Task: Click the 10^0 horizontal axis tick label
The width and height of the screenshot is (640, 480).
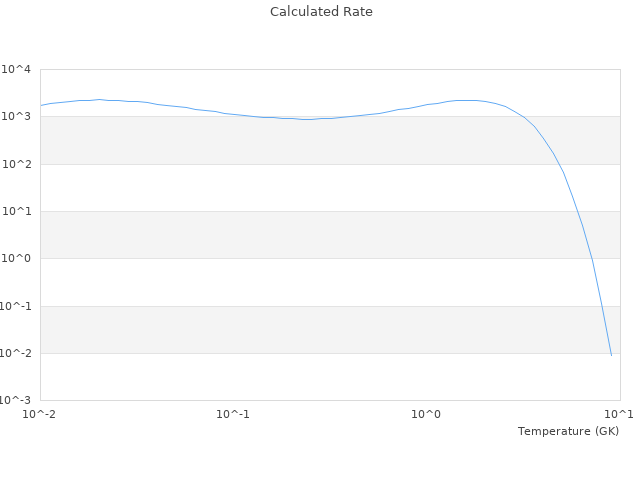Action: pyautogui.click(x=427, y=414)
